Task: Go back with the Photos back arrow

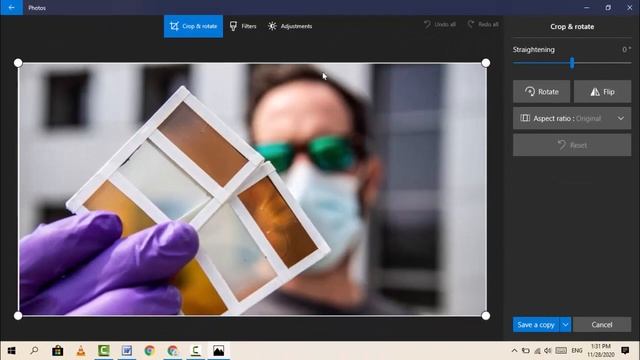Action: click(11, 7)
